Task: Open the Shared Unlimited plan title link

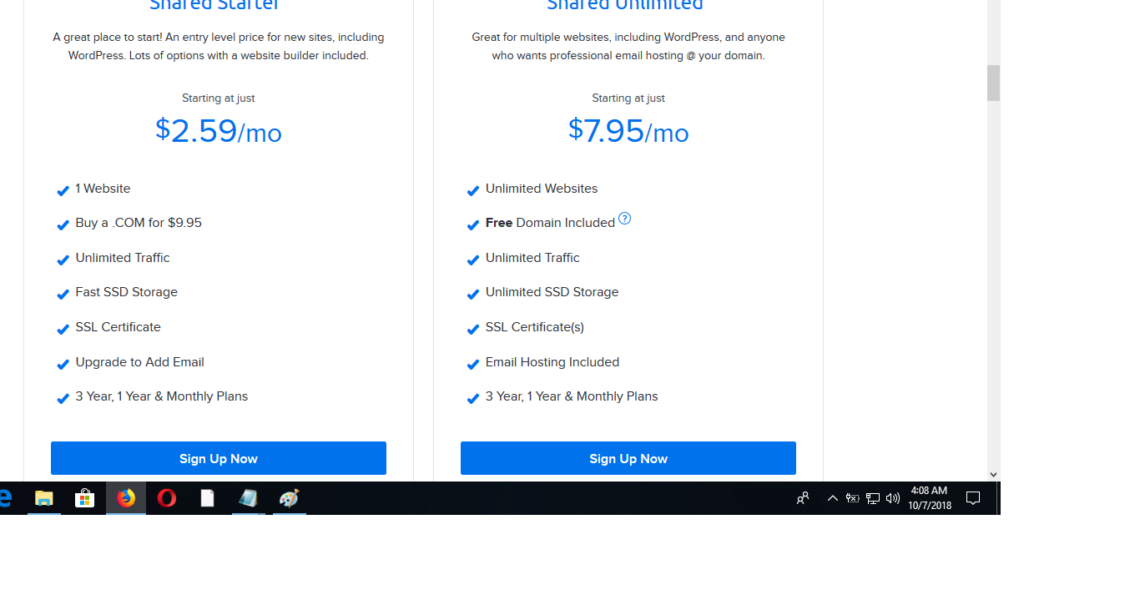Action: 625,5
